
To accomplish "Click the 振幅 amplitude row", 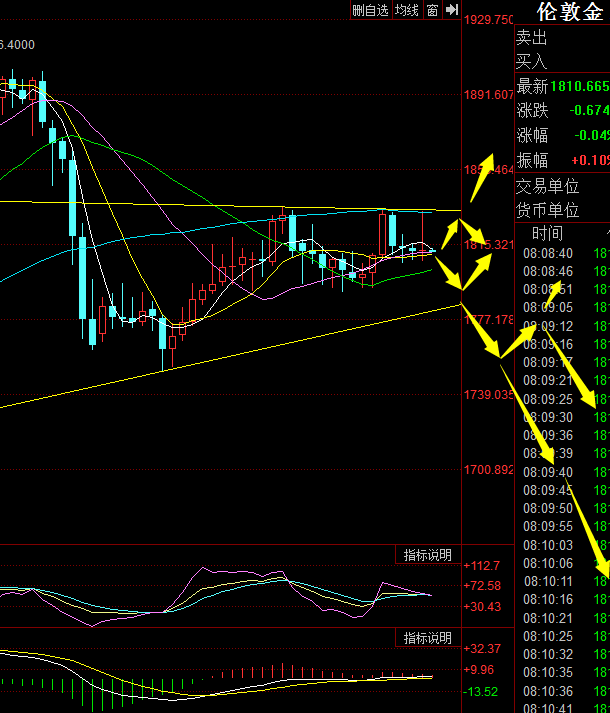I will [x=533, y=160].
